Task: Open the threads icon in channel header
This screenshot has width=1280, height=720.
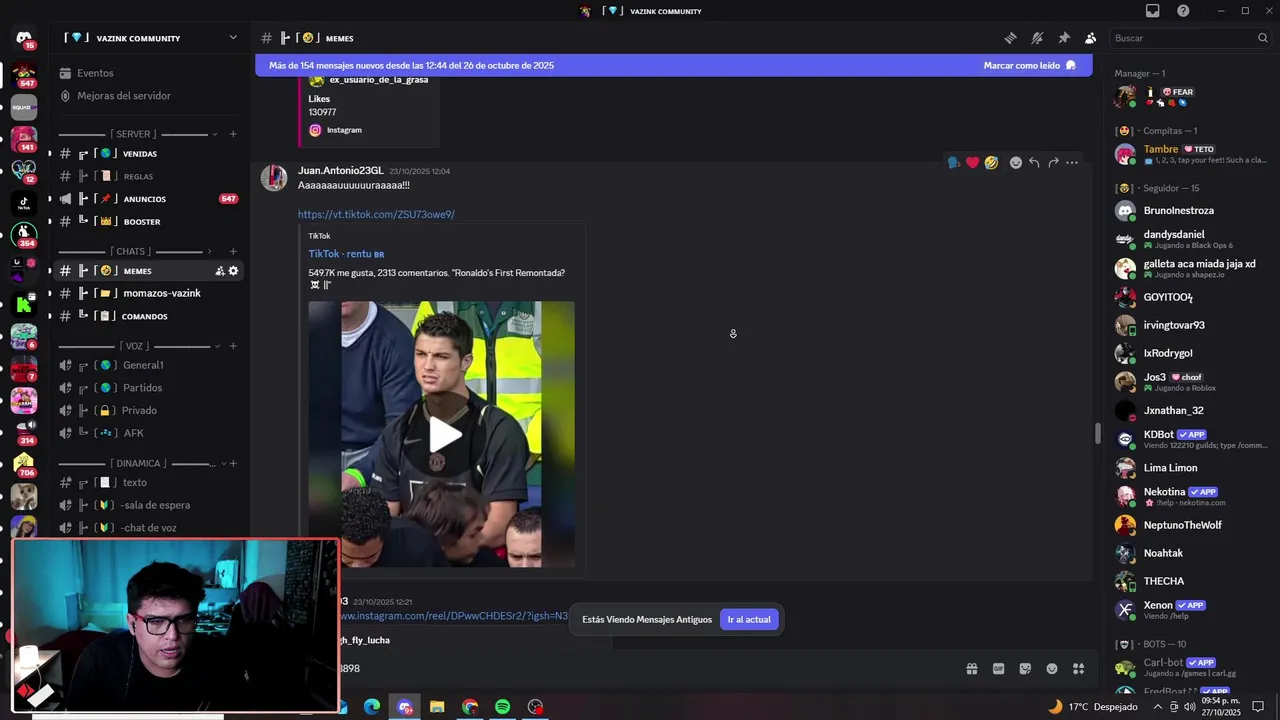Action: point(1010,38)
